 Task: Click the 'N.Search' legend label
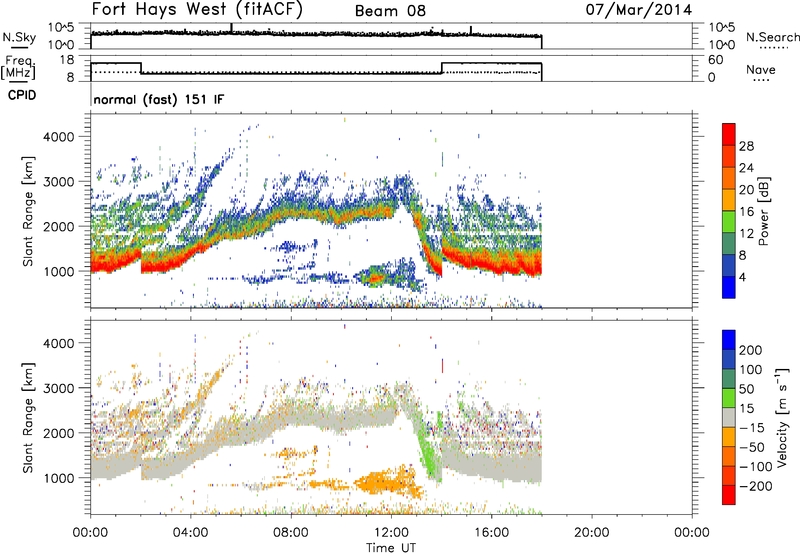(772, 37)
